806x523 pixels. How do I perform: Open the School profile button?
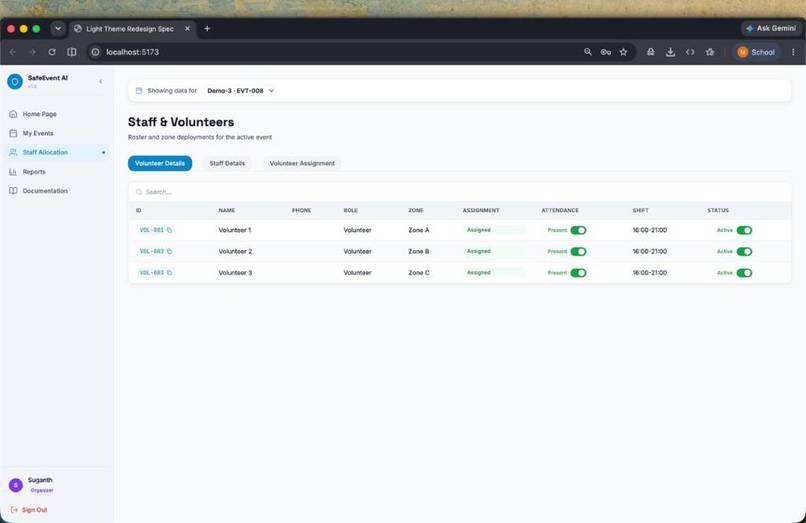pos(756,52)
